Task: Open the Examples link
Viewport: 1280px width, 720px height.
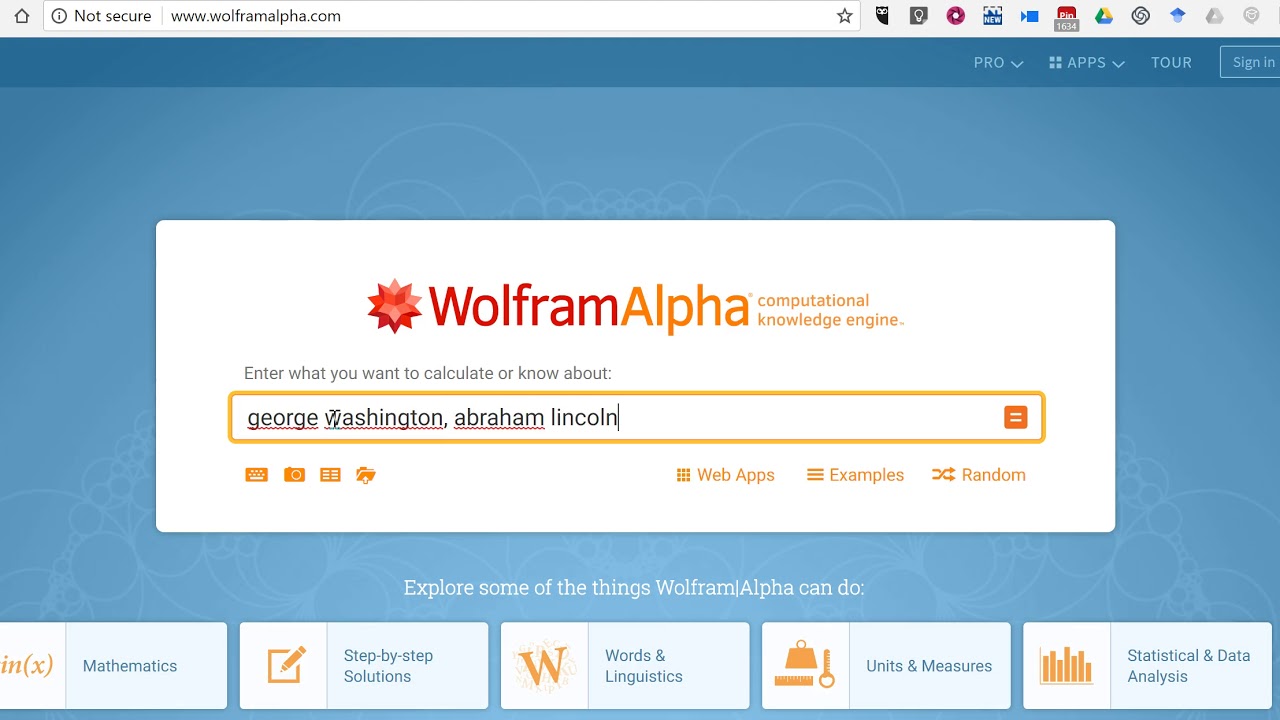Action: pyautogui.click(x=855, y=475)
